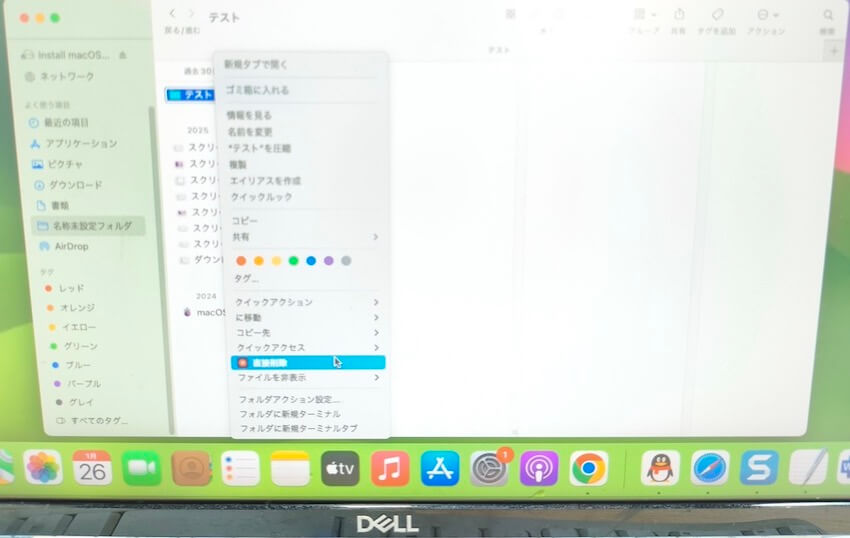Expand the に移動 submenu
This screenshot has width=850, height=538.
(305, 317)
